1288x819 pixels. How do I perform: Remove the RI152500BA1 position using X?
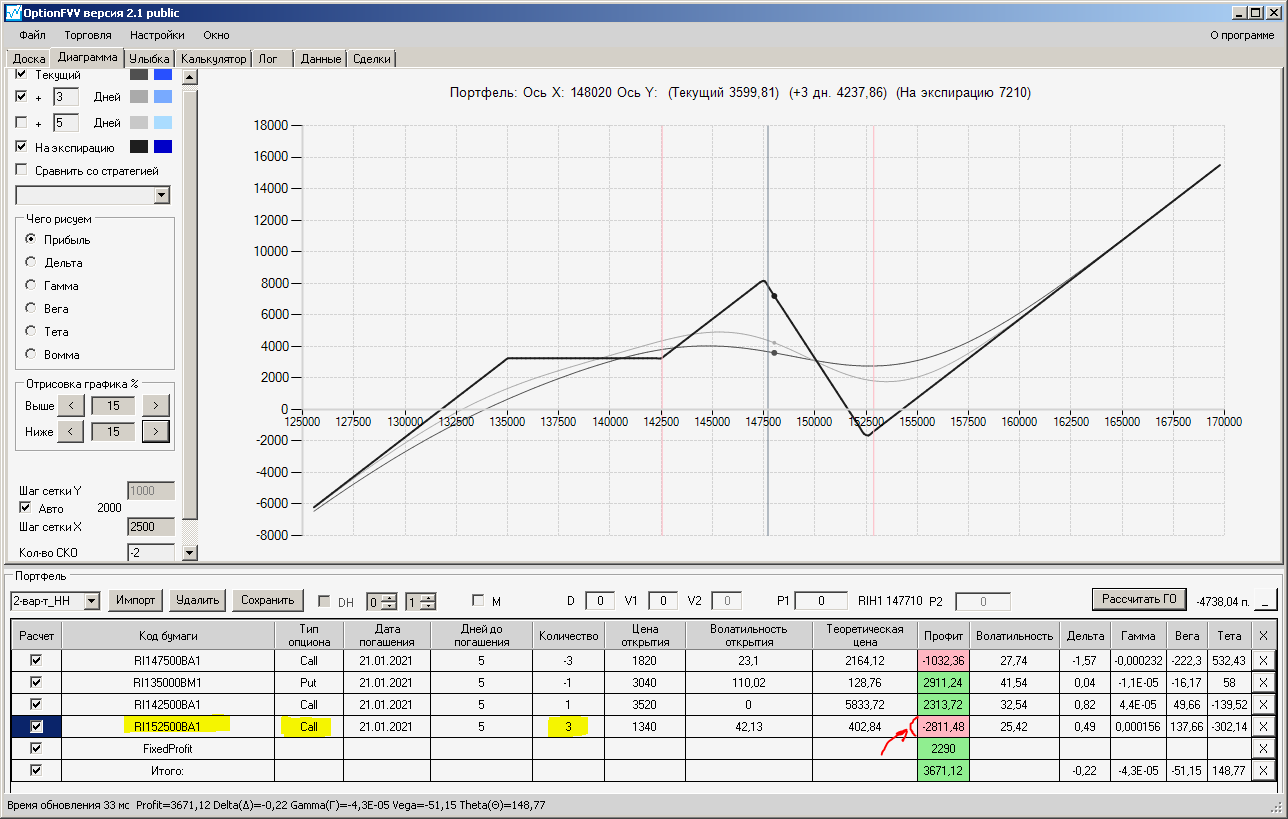tap(1262, 726)
